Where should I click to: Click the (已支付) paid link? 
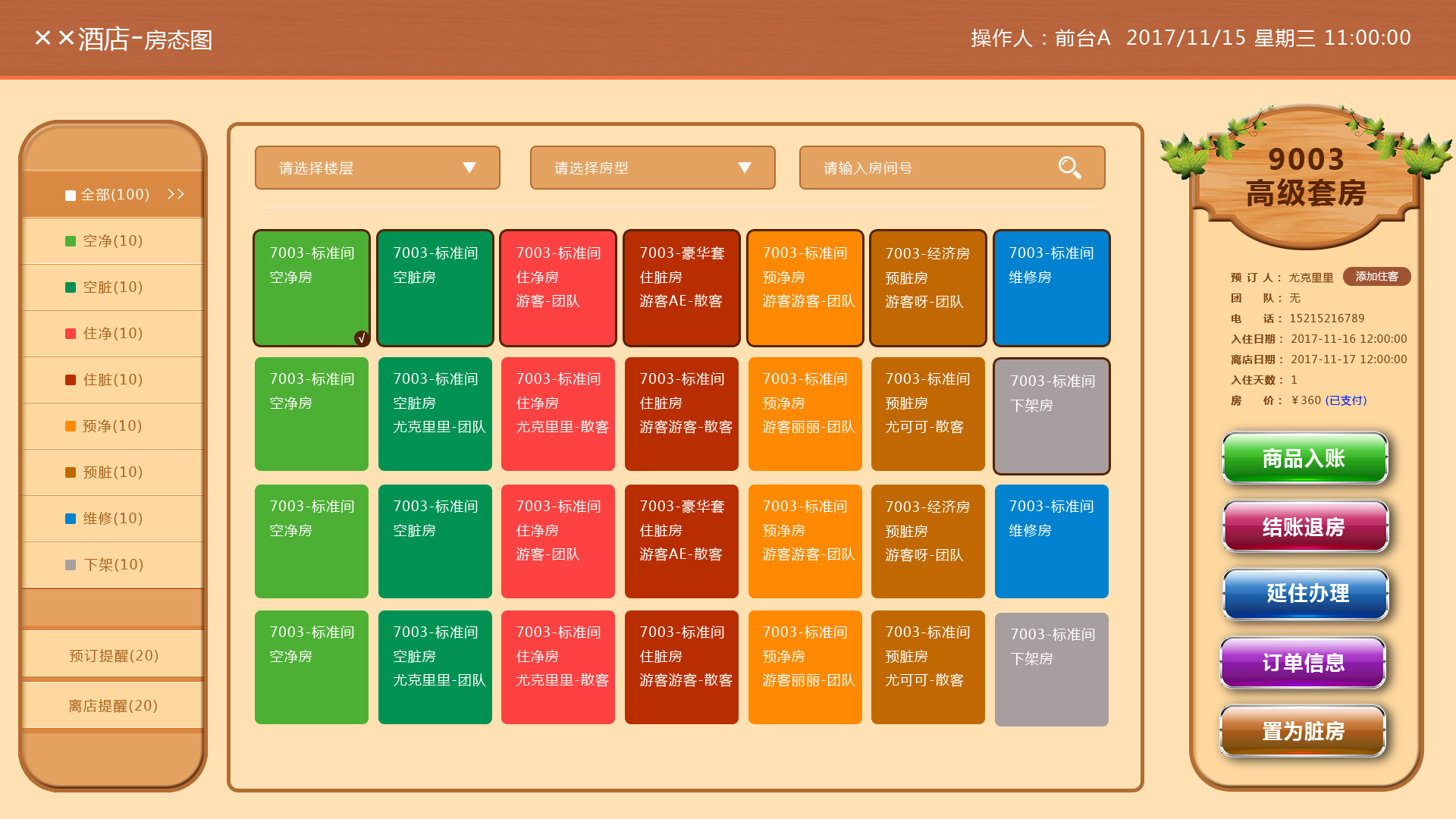click(x=1346, y=400)
